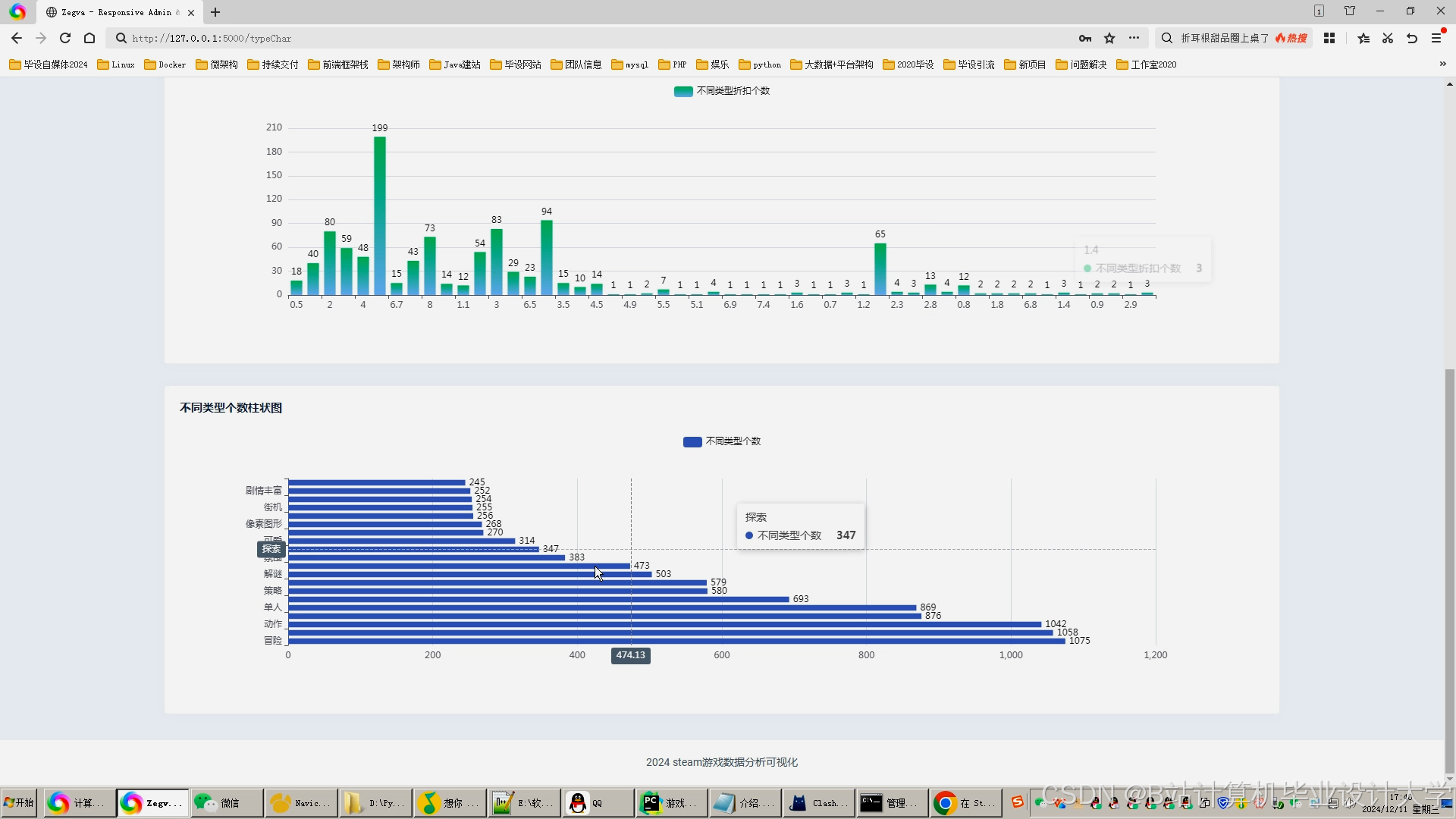This screenshot has height=819, width=1456.
Task: Reload the page with refresh icon
Action: coord(65,38)
